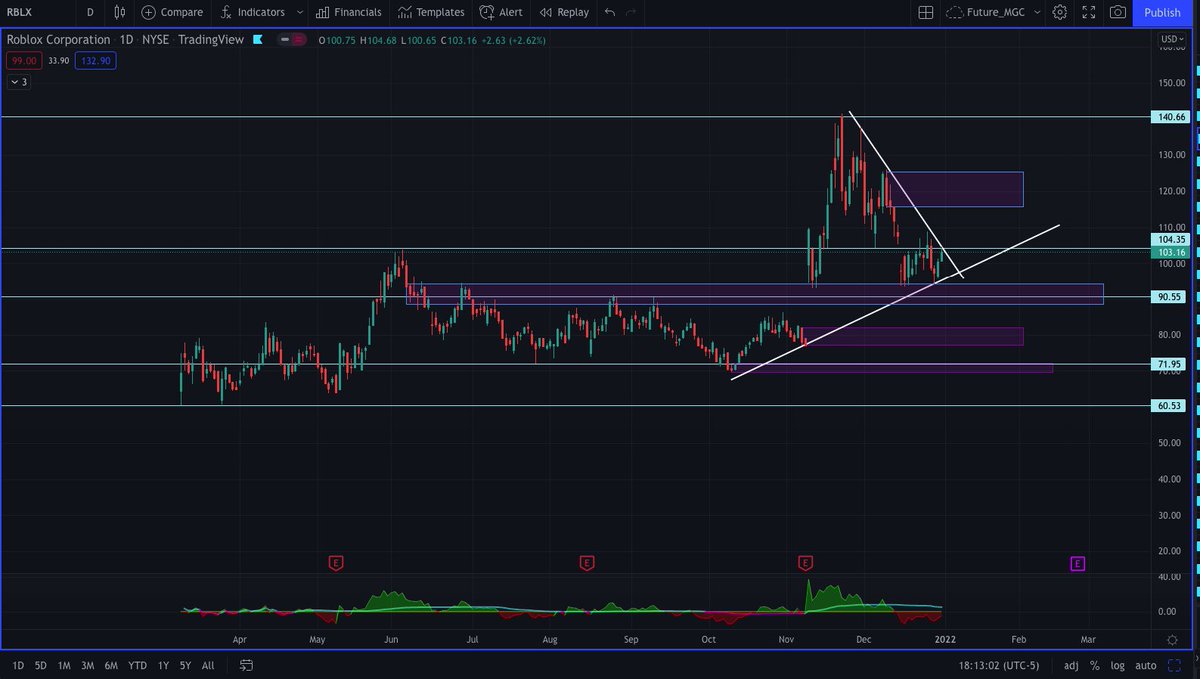This screenshot has height=679, width=1200.
Task: Select the 1M time range
Action: click(64, 665)
